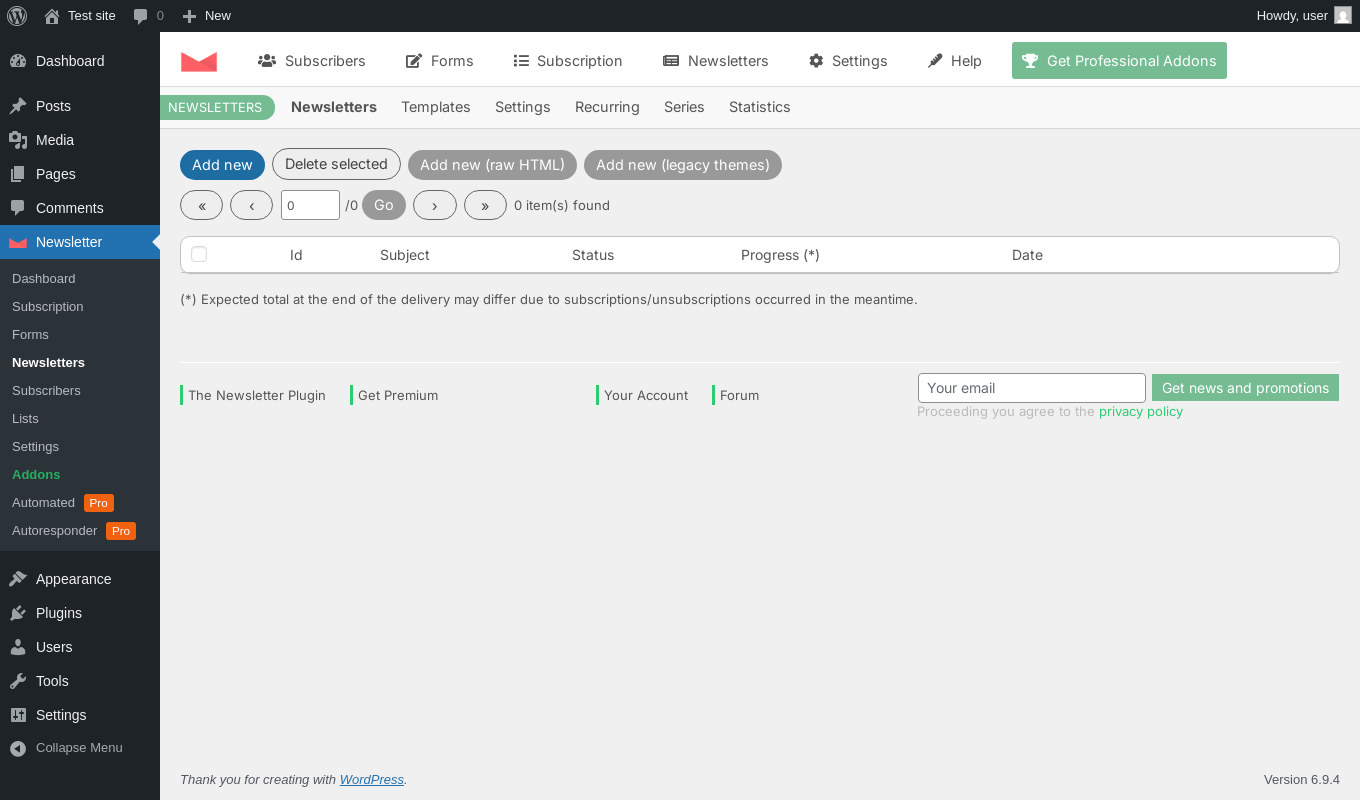Viewport: 1360px width, 800px height.
Task: Open the Newsletter plugin envelope logo
Action: pos(199,61)
